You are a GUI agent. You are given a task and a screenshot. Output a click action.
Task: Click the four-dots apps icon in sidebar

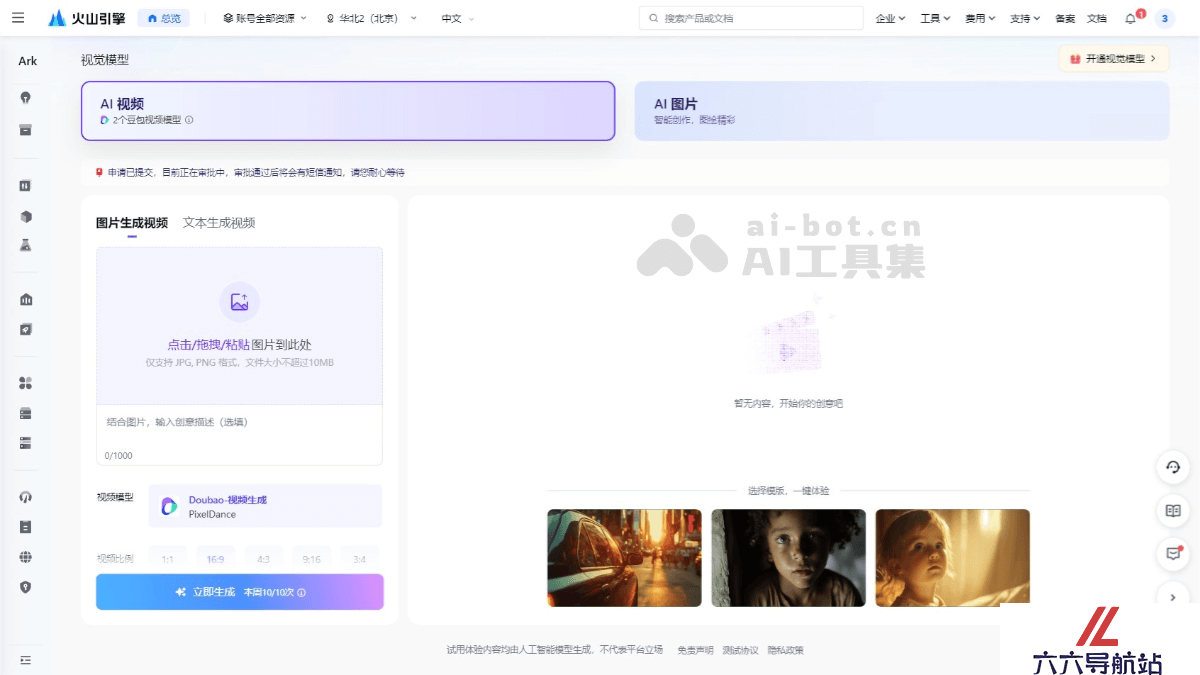[26, 383]
